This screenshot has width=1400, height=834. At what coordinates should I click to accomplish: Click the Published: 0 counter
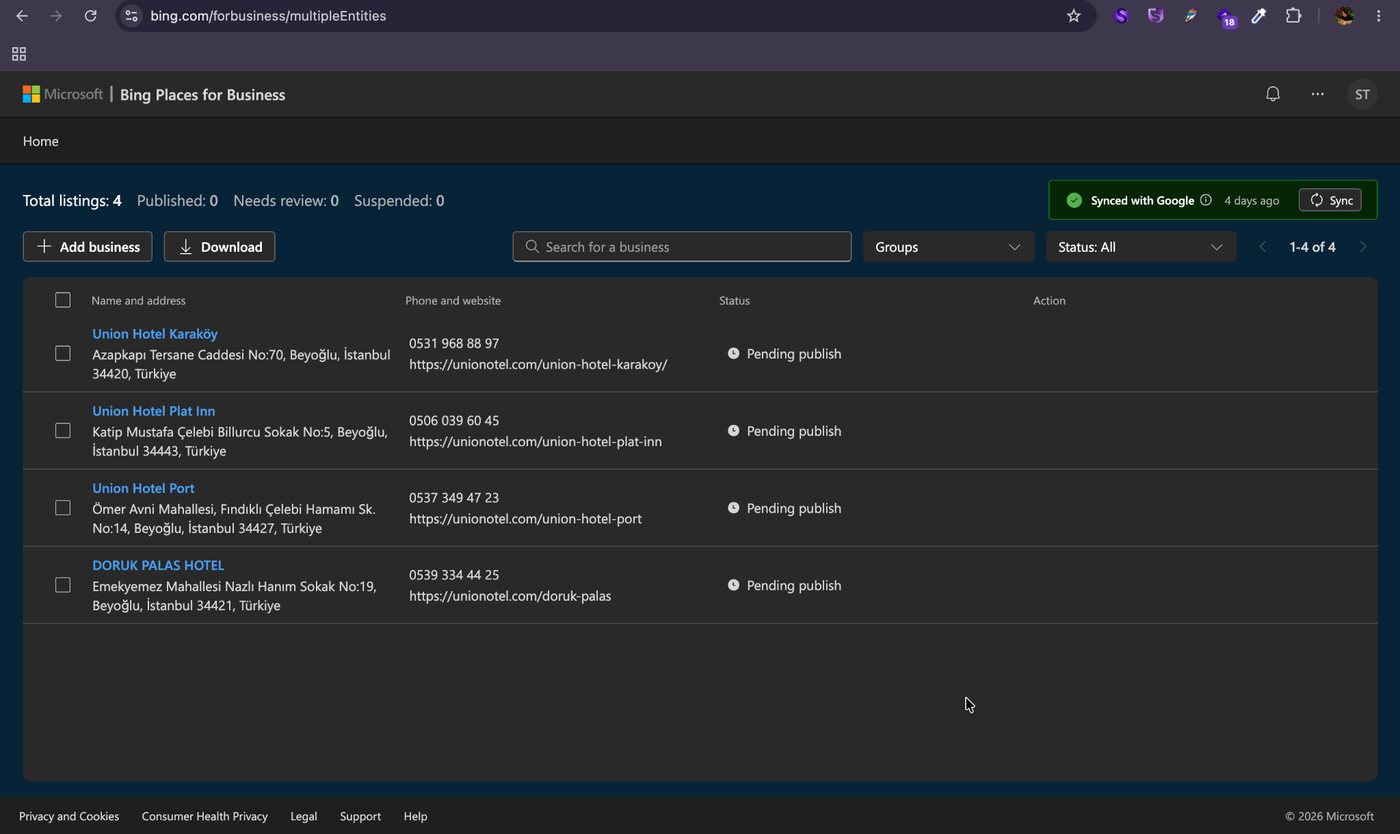click(x=177, y=201)
